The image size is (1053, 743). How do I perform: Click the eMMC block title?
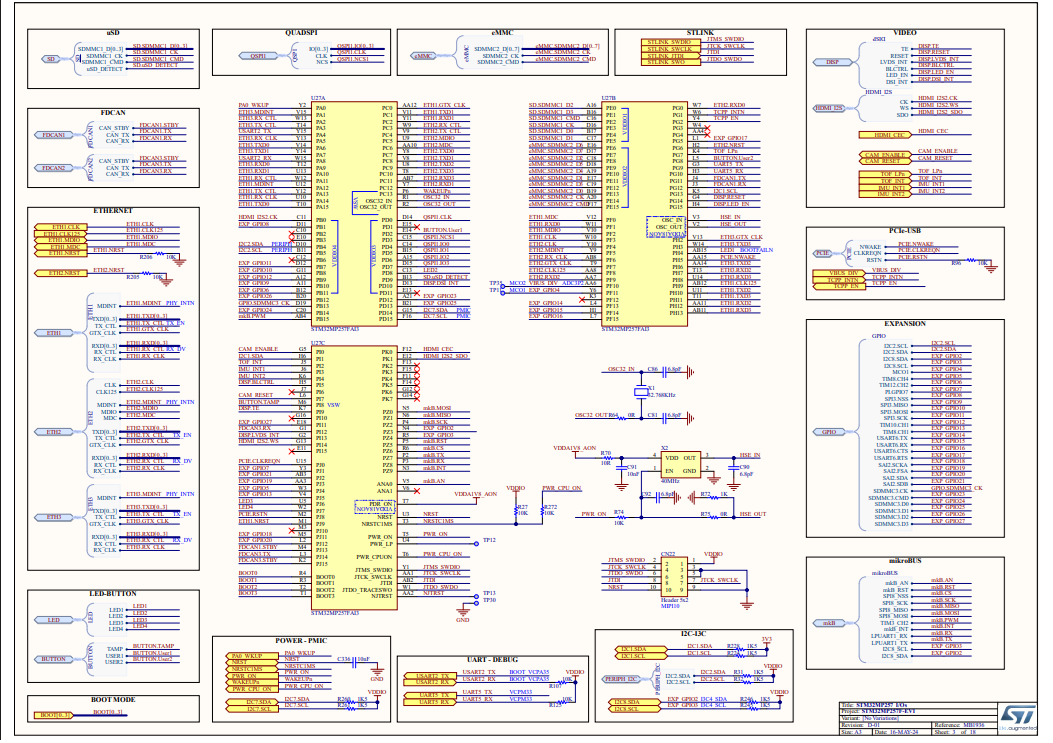point(502,32)
